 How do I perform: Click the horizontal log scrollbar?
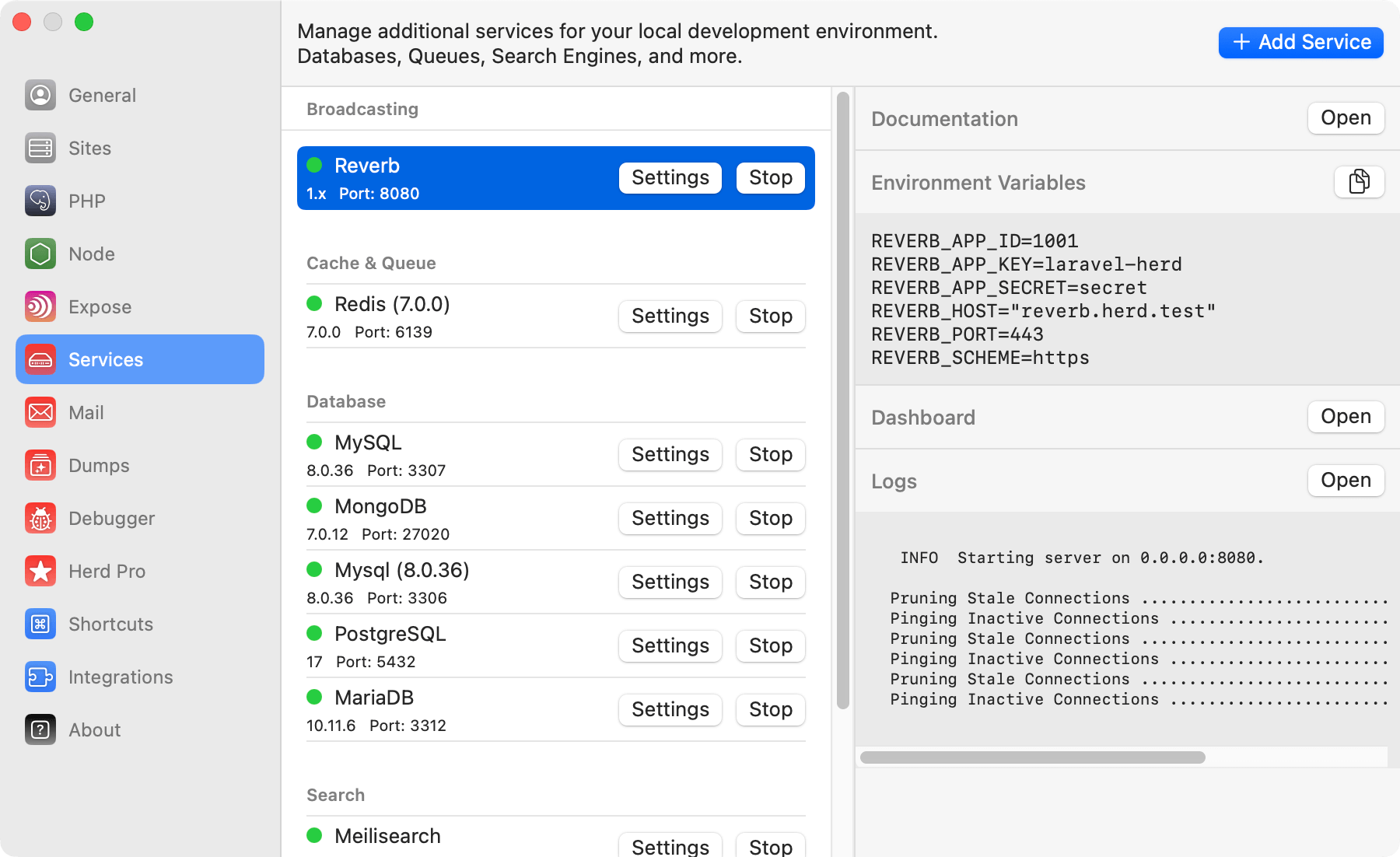(1032, 757)
